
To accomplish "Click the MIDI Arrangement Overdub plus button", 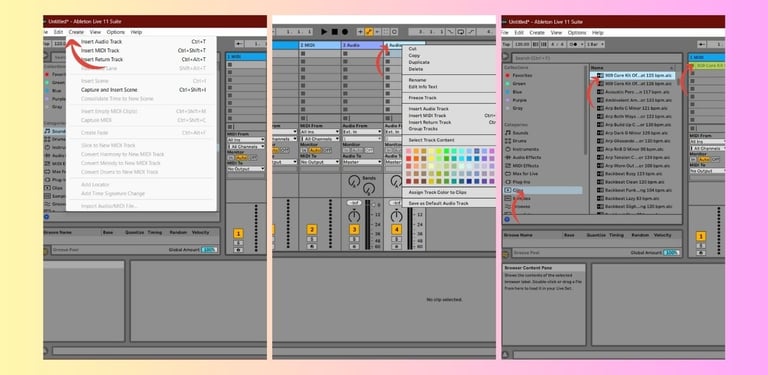I will click(x=360, y=31).
